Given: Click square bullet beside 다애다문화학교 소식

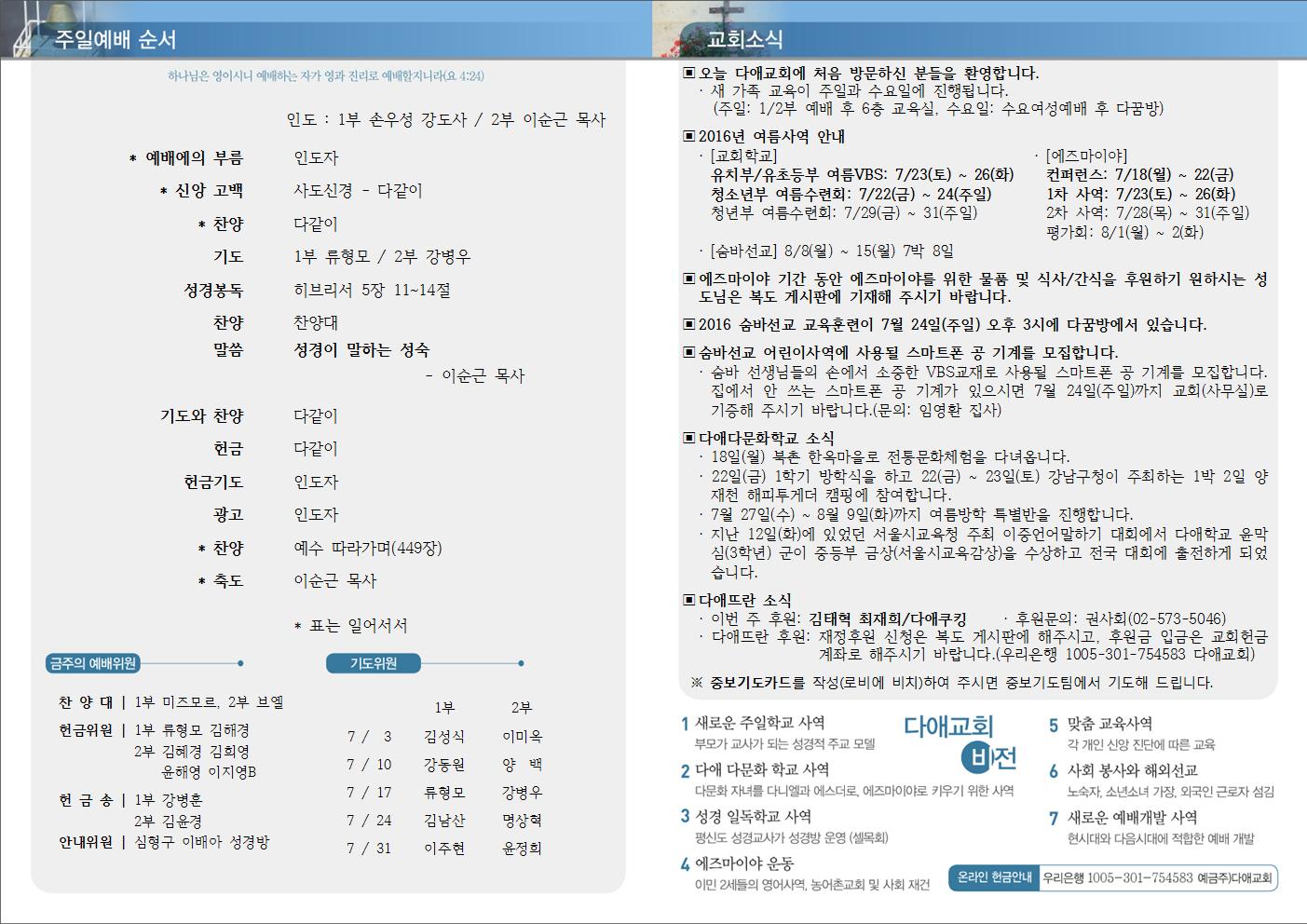Looking at the screenshot, I should tap(689, 438).
